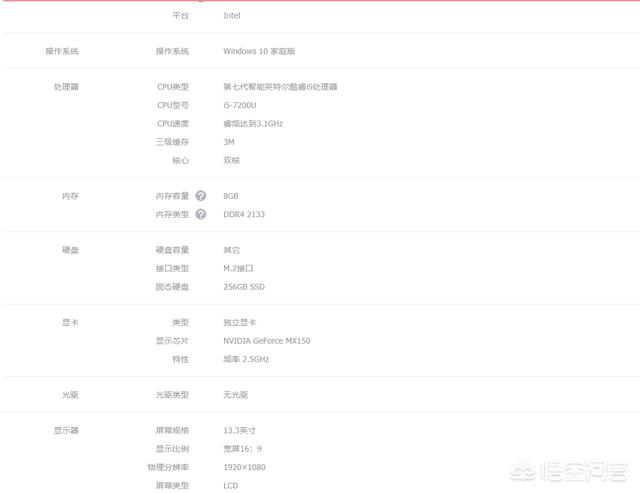Select the 1920×1080 value
This screenshot has width=640, height=493.
[244, 467]
